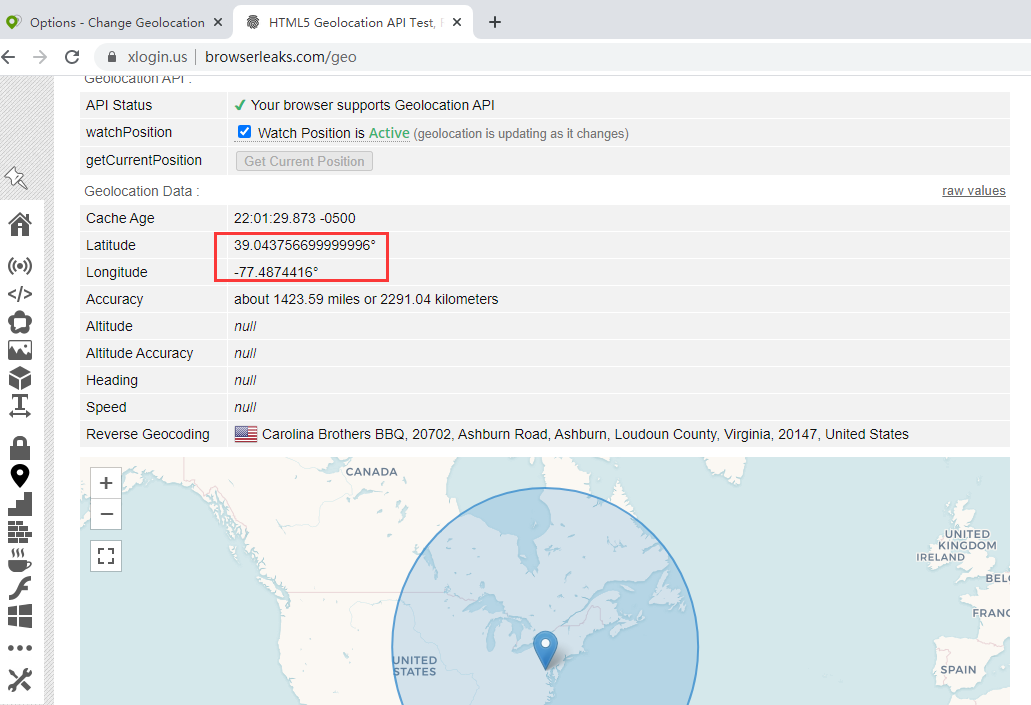Click the Altitude Accuracy null value

(245, 353)
